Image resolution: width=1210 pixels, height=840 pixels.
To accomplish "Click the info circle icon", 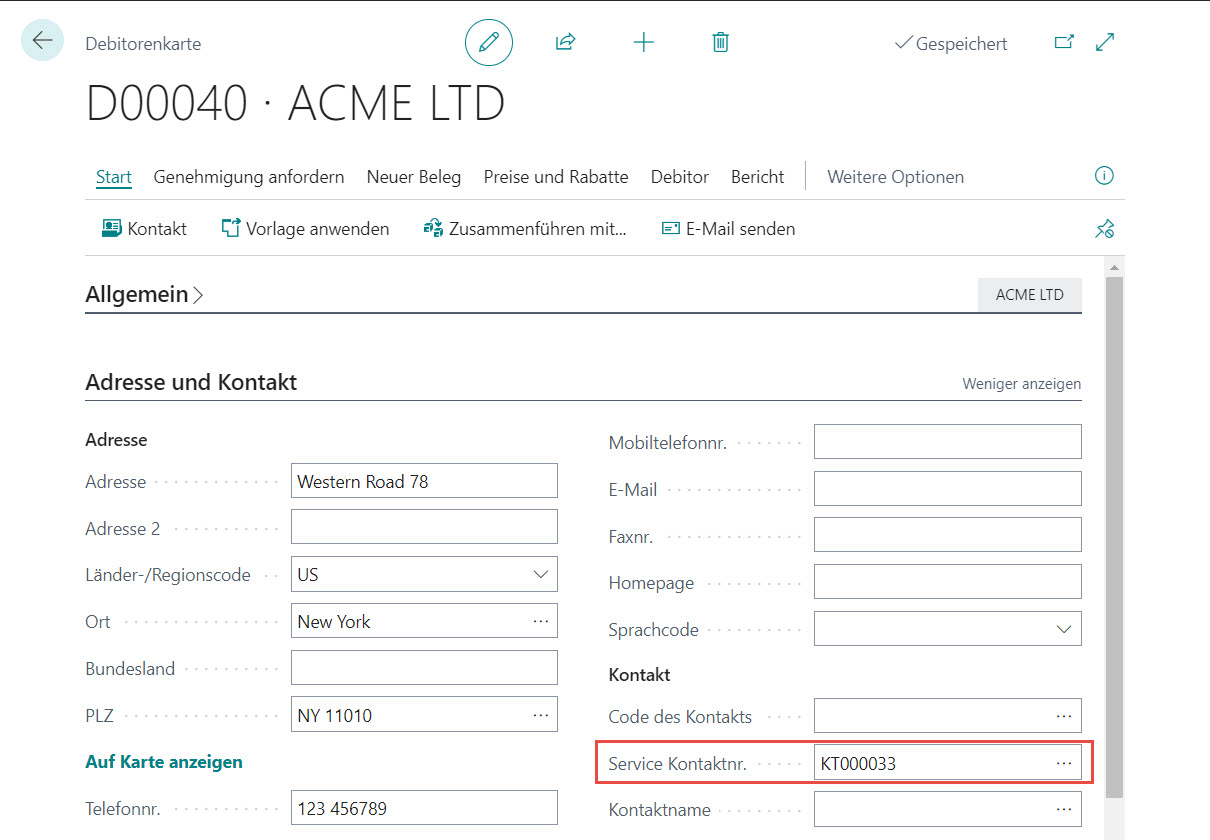I will 1104,176.
